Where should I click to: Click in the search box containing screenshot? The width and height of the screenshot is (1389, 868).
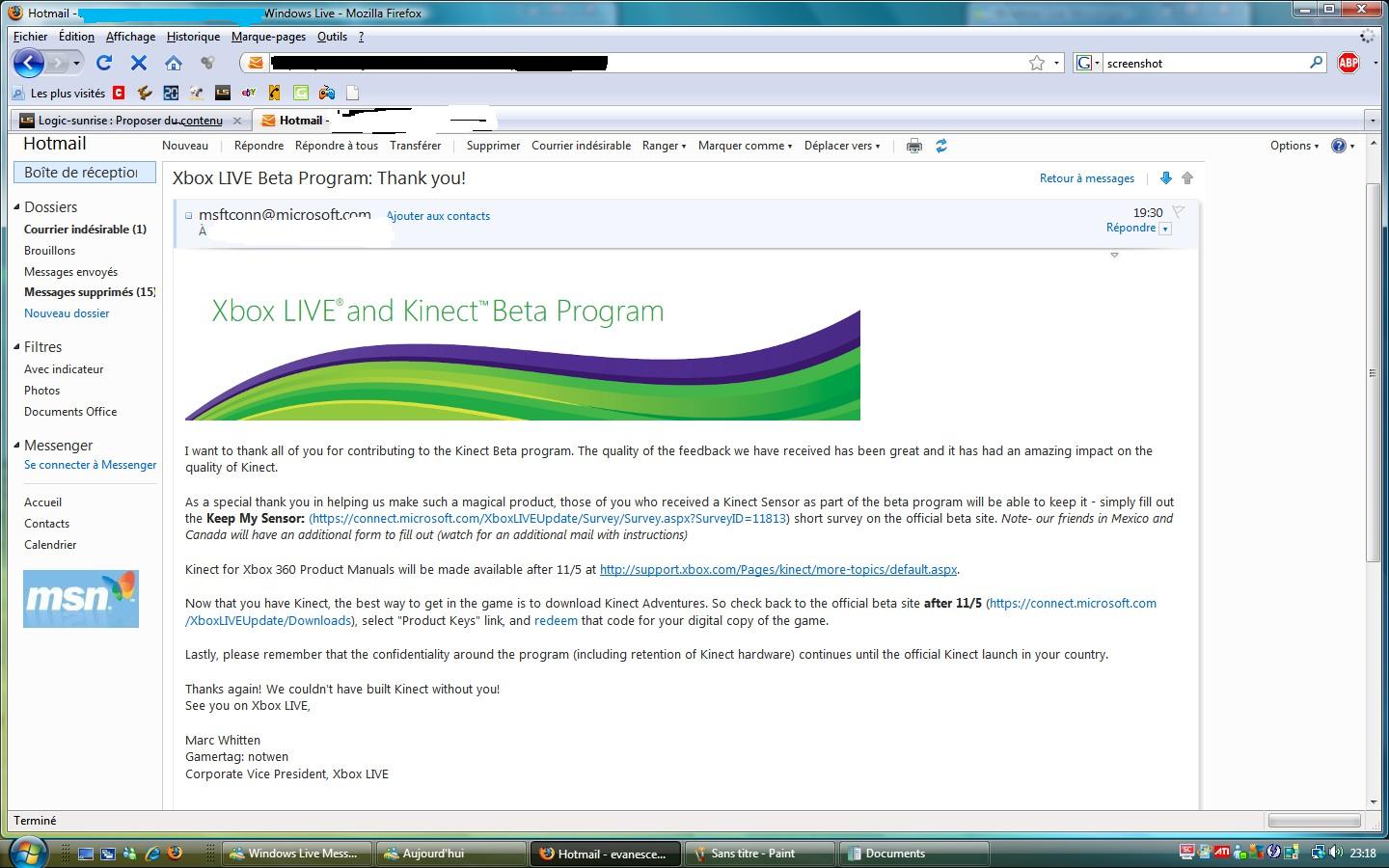click(1206, 63)
